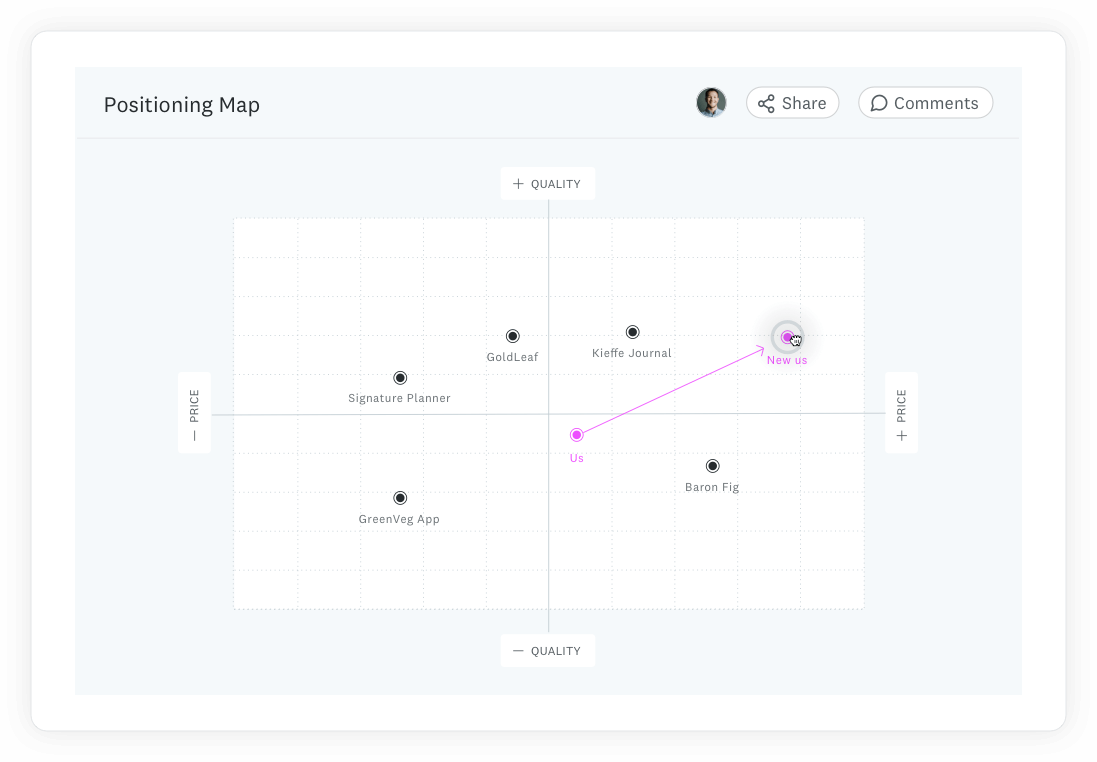Click the "Signature Planner" text label

(x=399, y=398)
